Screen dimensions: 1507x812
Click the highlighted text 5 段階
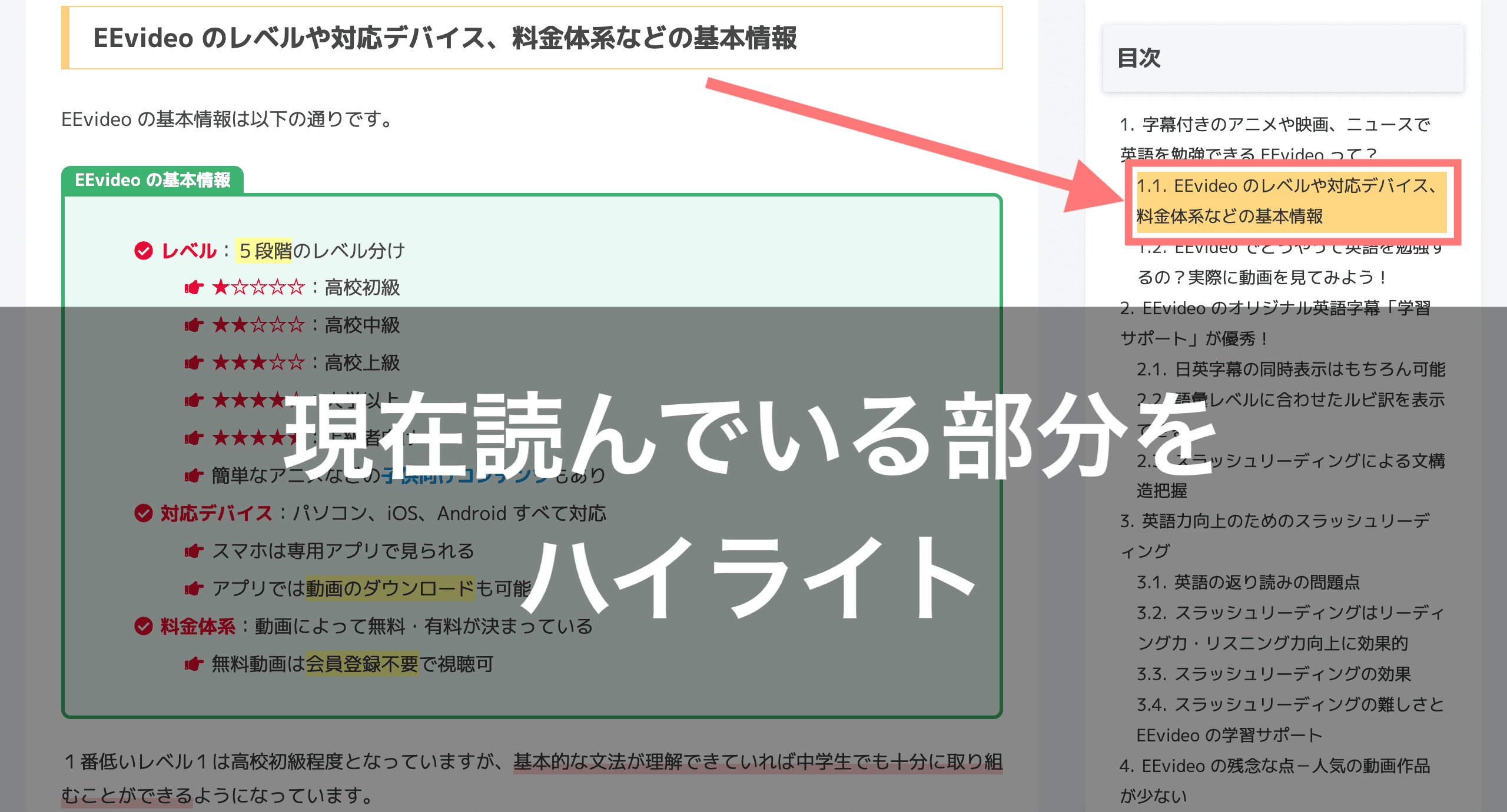coord(264,251)
